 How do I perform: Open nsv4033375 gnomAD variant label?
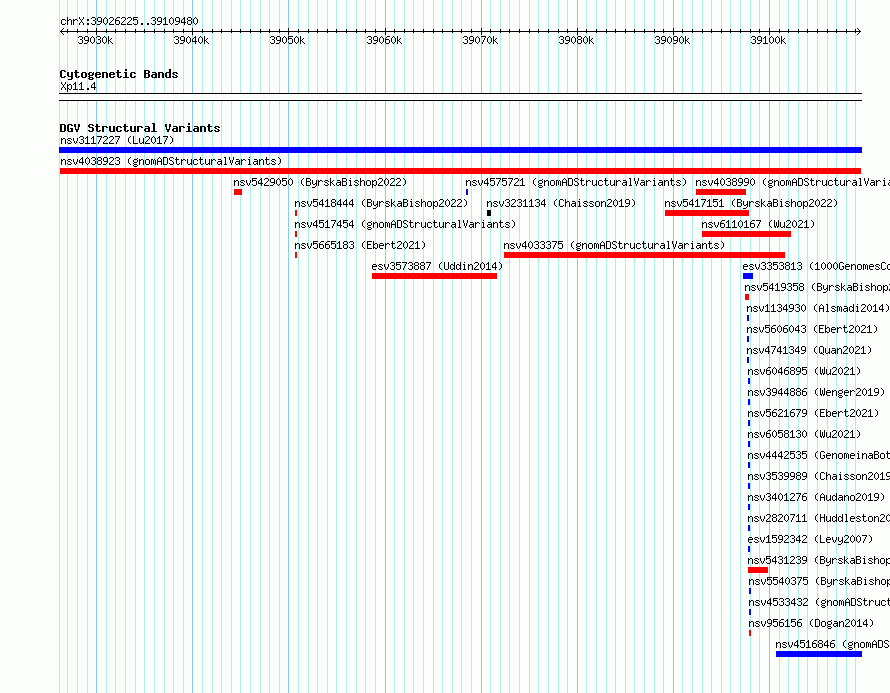click(x=614, y=245)
